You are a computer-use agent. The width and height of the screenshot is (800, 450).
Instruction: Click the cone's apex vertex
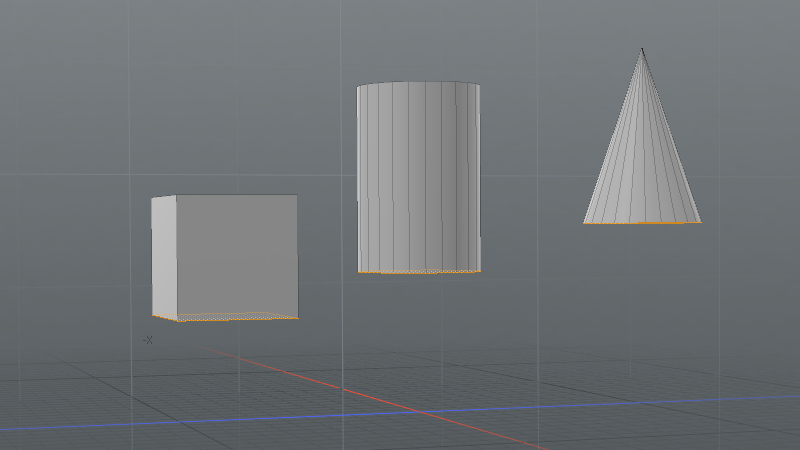642,49
